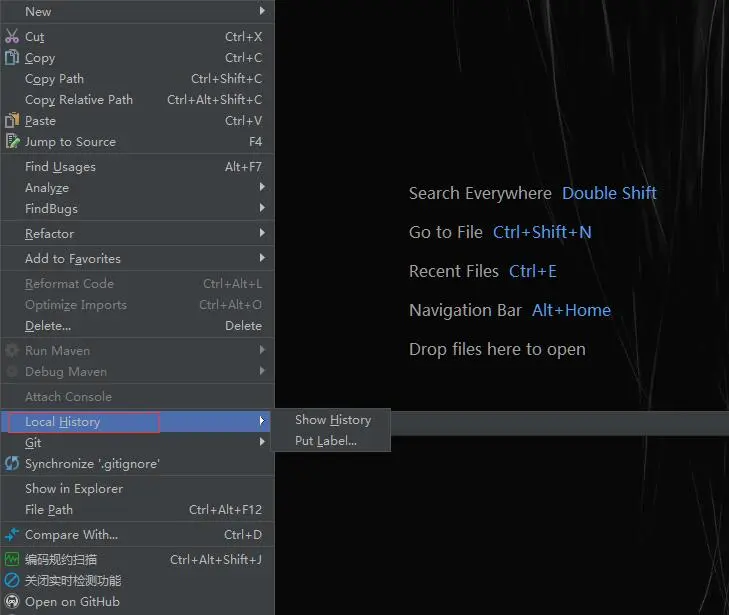This screenshot has height=615, width=729.
Task: Open the Add to Favorites submenu
Action: click(72, 259)
